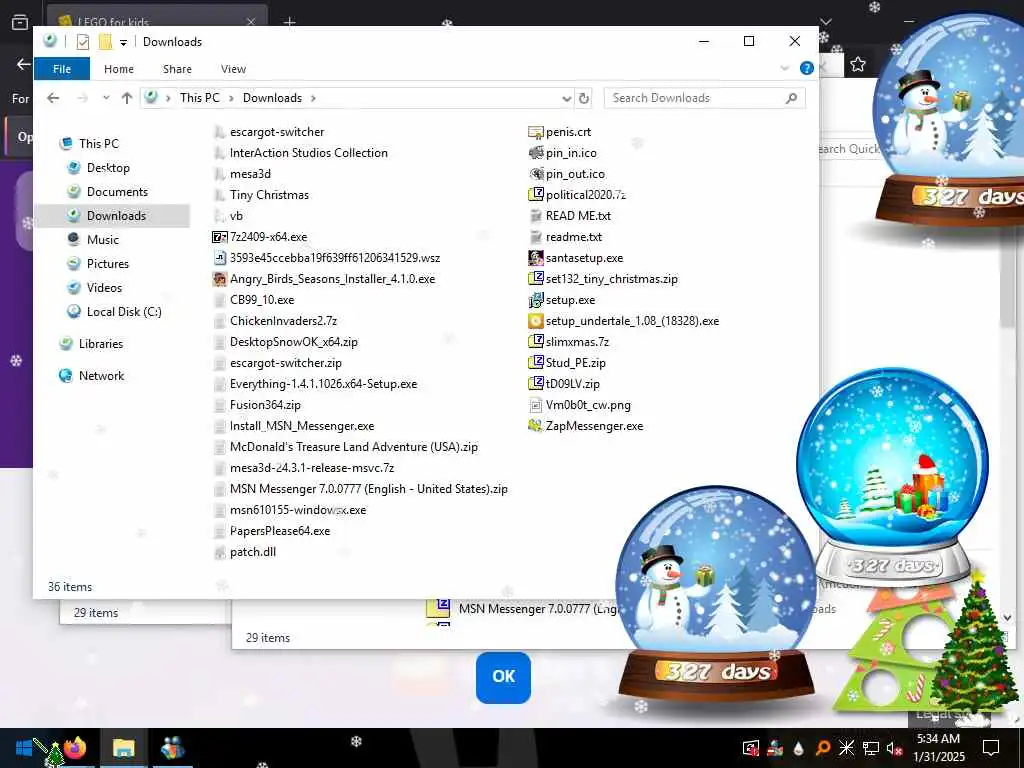Select Music in navigation pane
Viewport: 1024px width, 768px height.
pos(103,240)
